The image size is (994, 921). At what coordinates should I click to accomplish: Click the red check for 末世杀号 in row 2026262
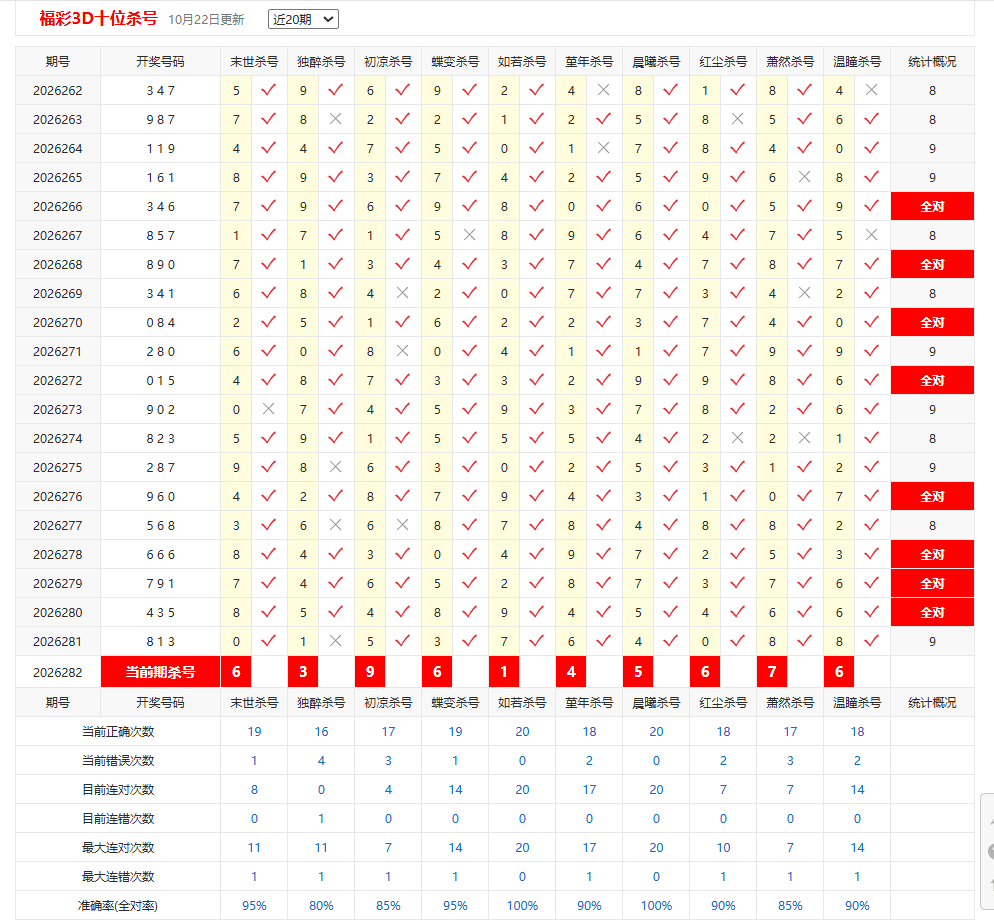coord(269,90)
